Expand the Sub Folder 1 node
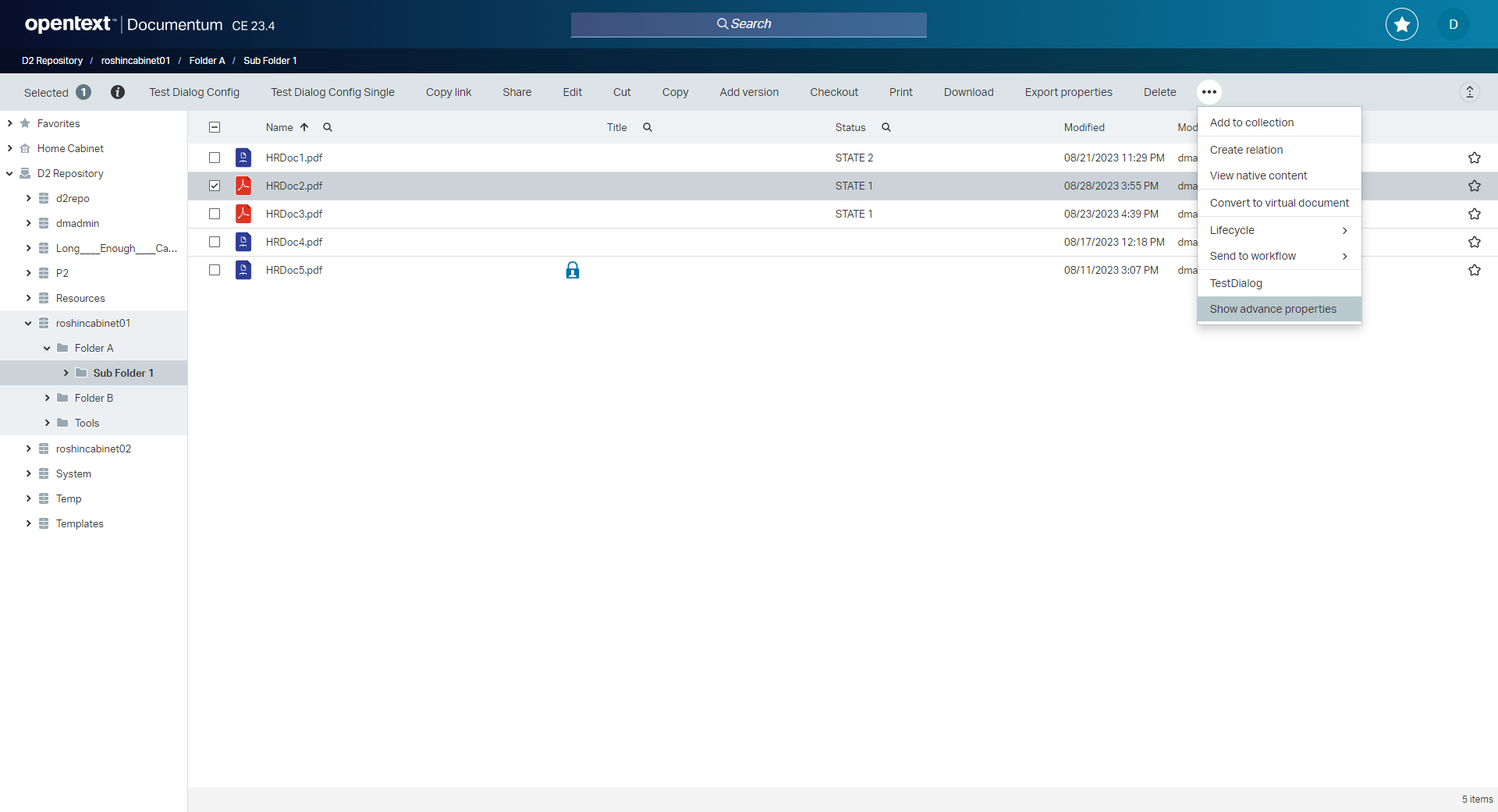Screen dimensions: 1498x812 point(66,373)
